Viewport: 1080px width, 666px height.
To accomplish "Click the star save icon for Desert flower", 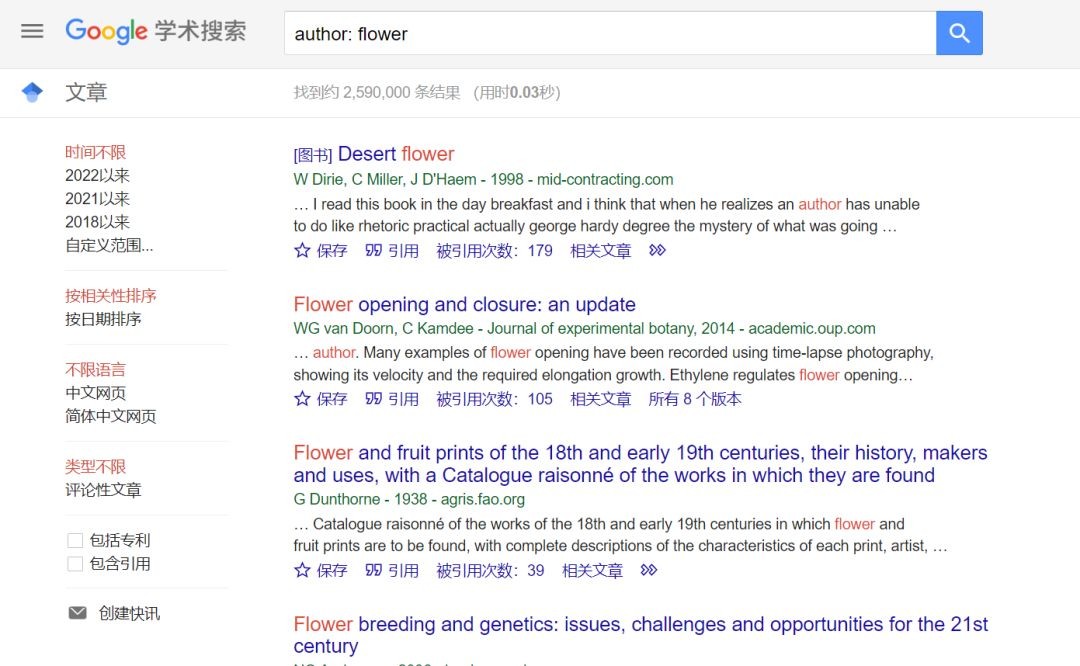I will tap(302, 250).
